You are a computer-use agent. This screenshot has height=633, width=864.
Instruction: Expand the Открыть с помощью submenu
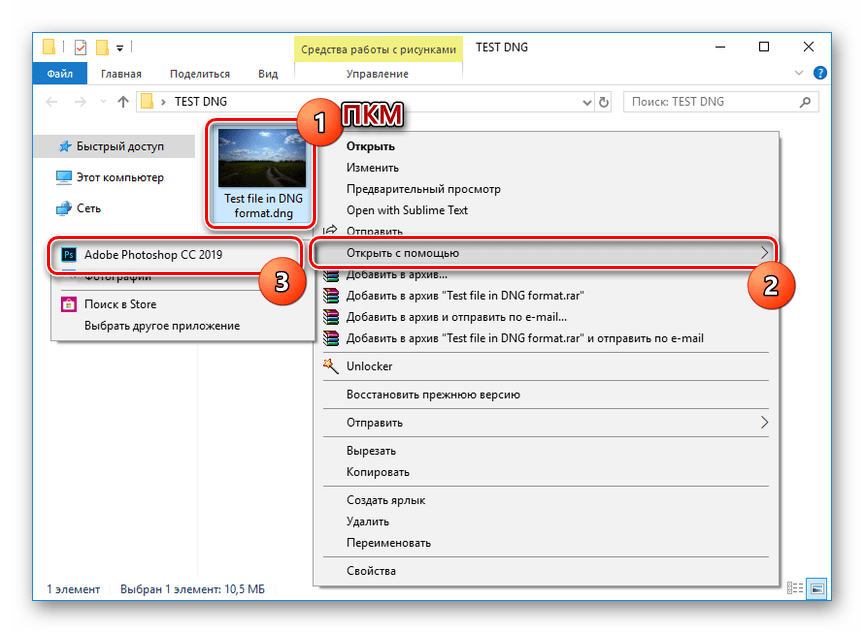tap(544, 253)
